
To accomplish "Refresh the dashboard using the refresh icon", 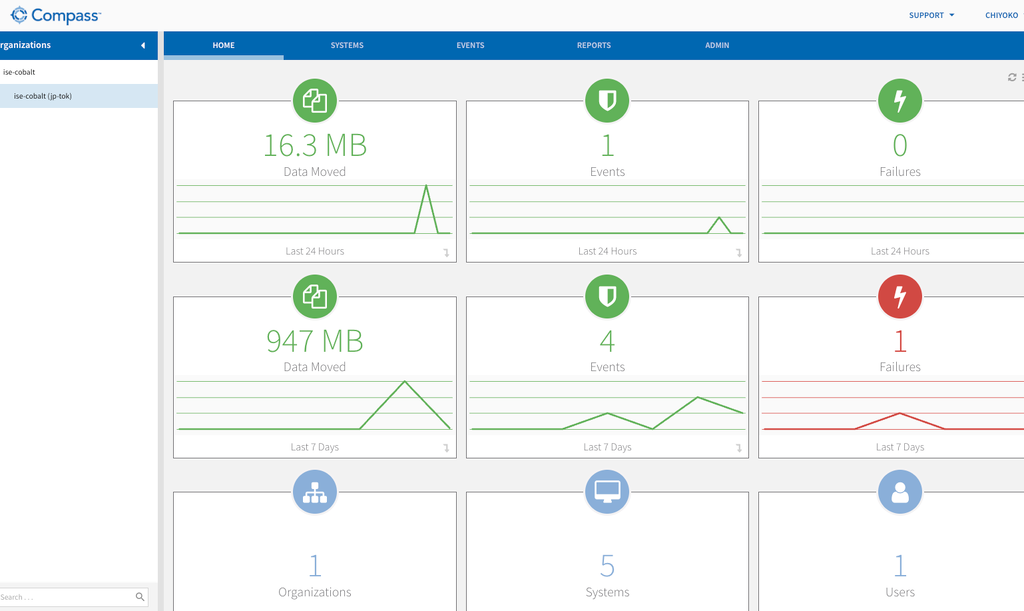I will [1012, 77].
